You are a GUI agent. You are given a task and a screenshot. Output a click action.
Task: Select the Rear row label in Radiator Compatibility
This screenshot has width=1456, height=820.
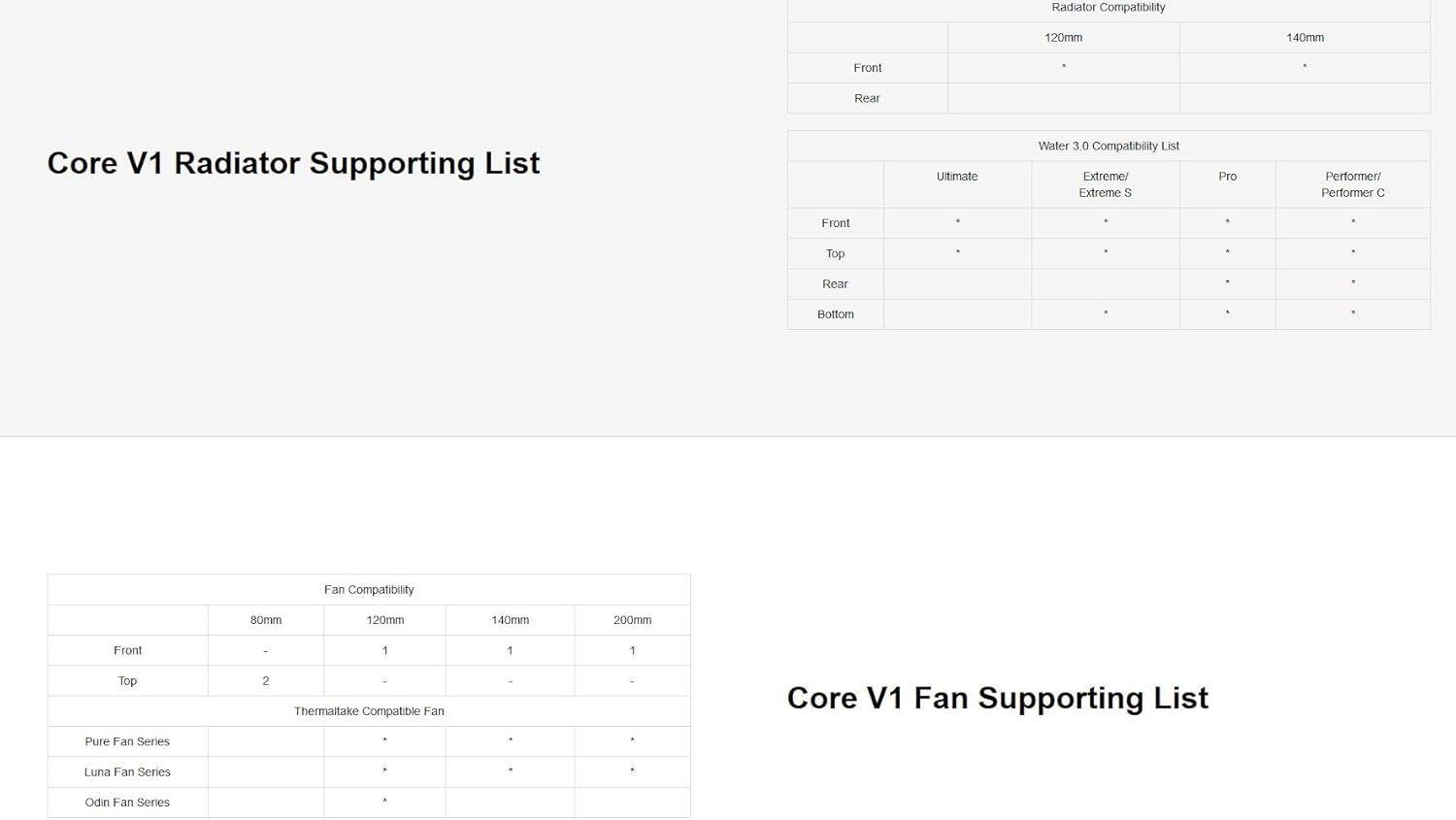pyautogui.click(x=867, y=99)
